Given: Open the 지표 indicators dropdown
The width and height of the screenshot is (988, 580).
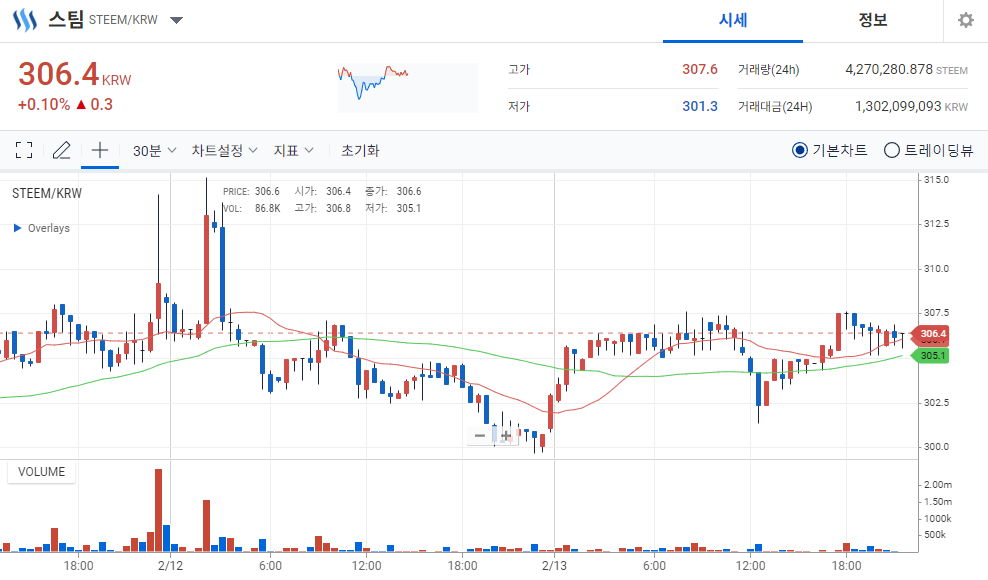Looking at the screenshot, I should [x=293, y=151].
